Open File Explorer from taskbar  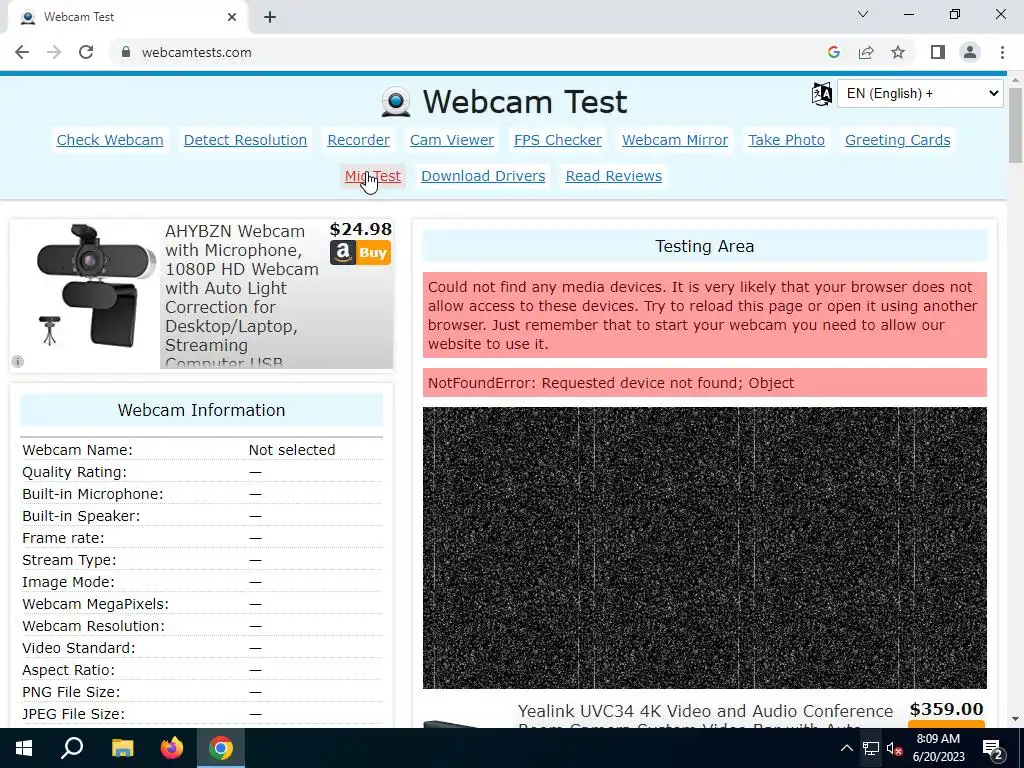click(x=122, y=748)
